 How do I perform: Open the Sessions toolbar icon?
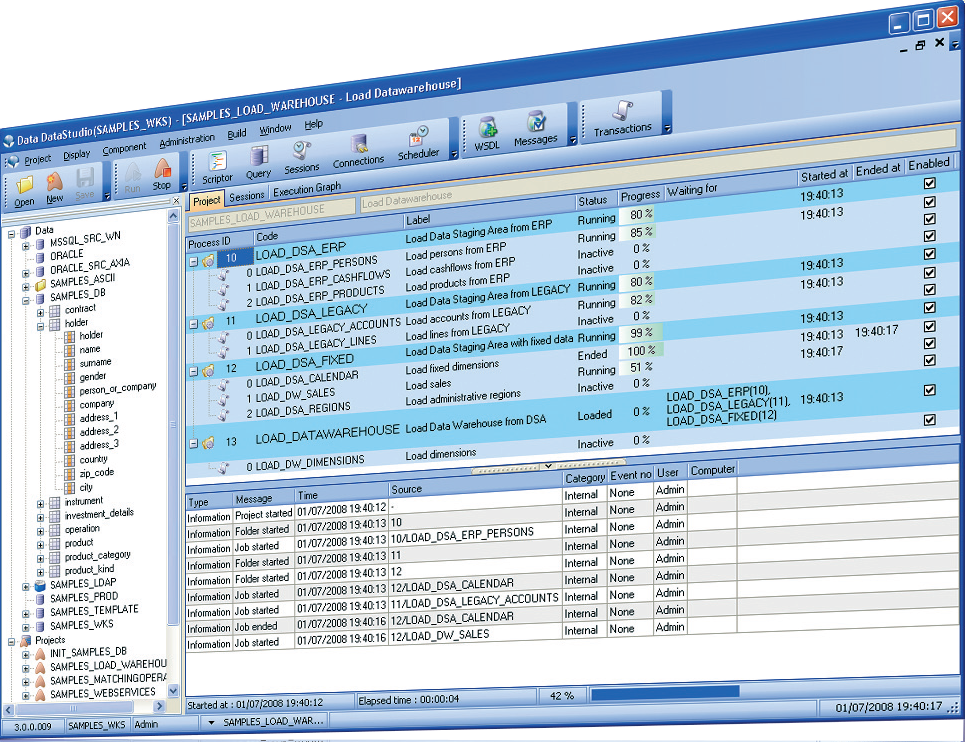[301, 156]
